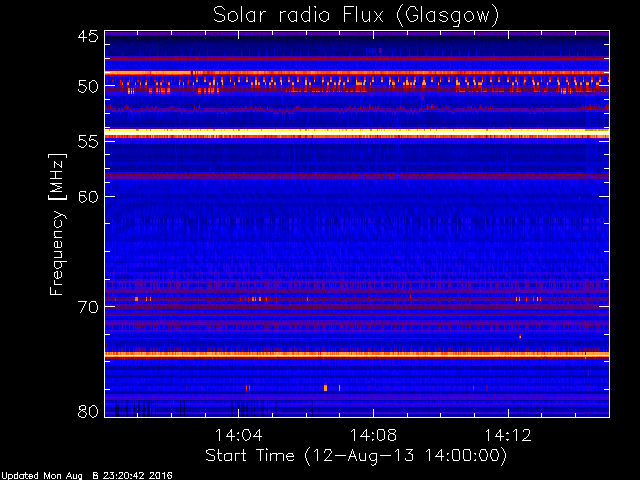Viewport: 640px width, 480px height.
Task: Click the 14:04 time axis label
Action: click(238, 435)
